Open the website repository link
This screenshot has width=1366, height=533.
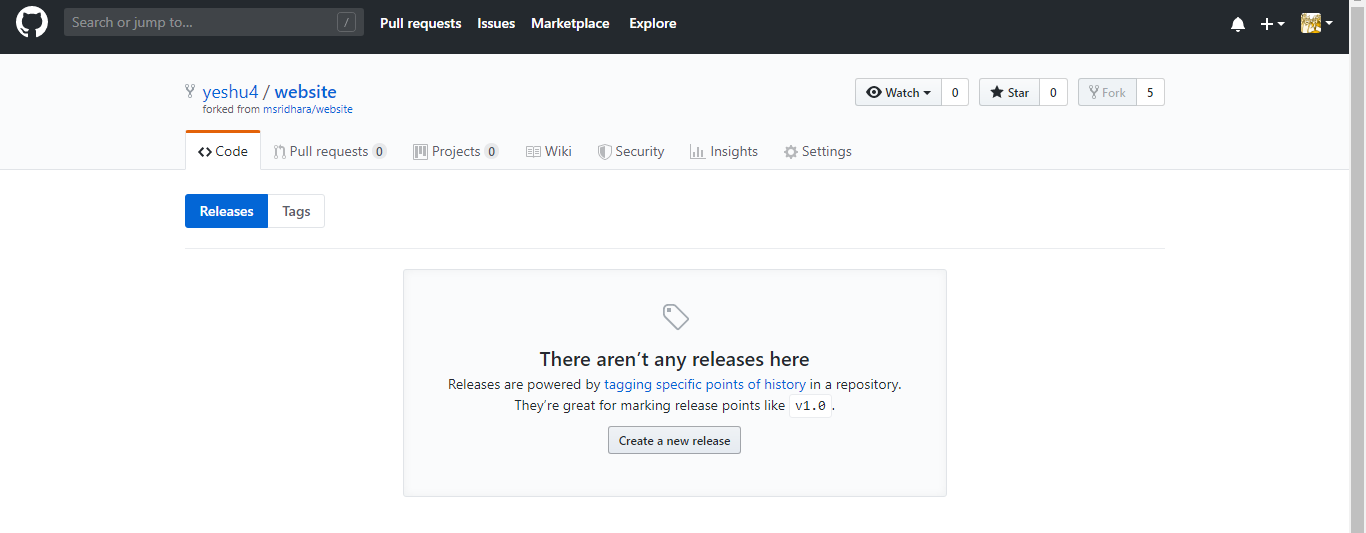click(x=306, y=92)
